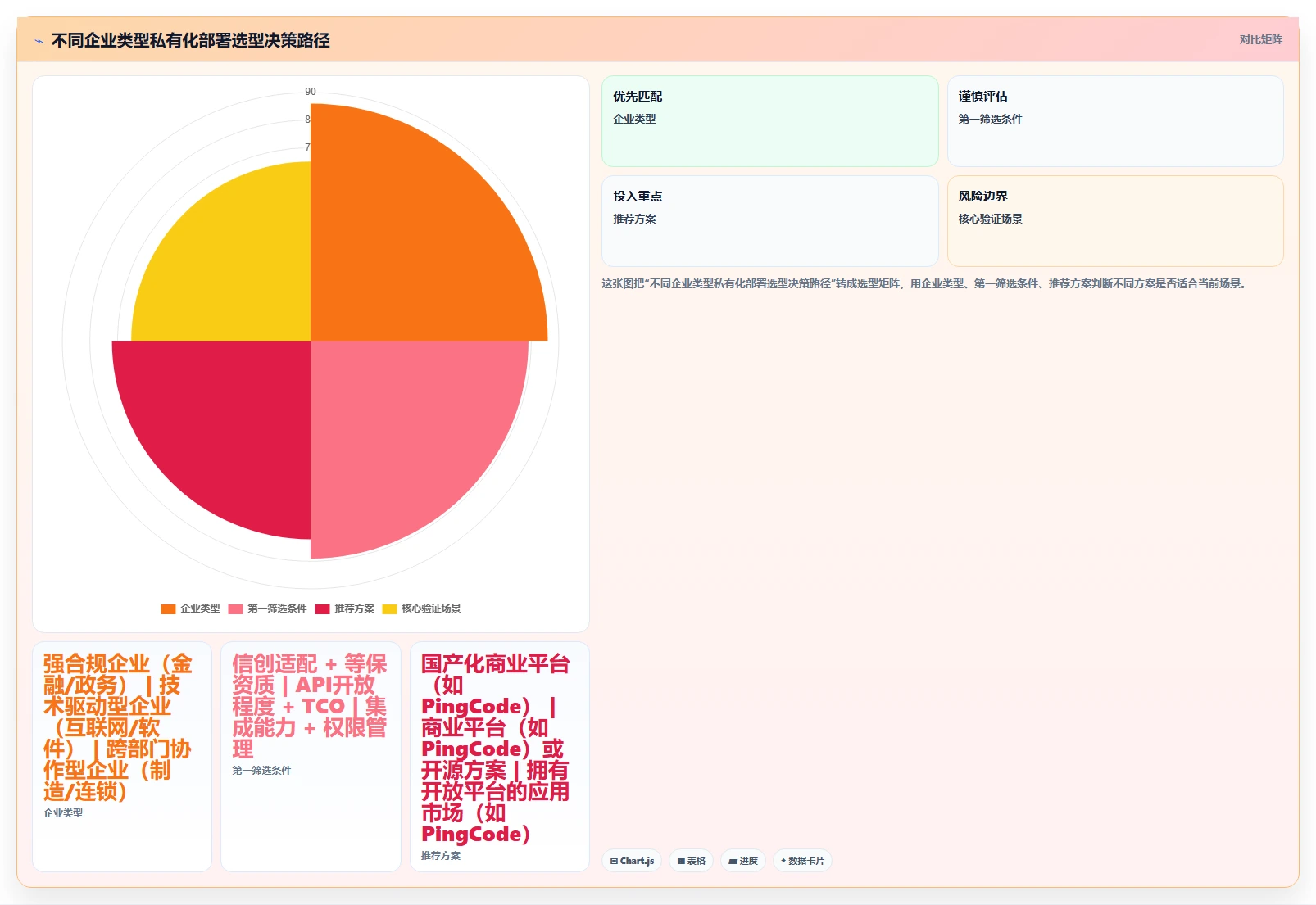This screenshot has width=1316, height=905.
Task: Click the 进度 tag
Action: [743, 861]
